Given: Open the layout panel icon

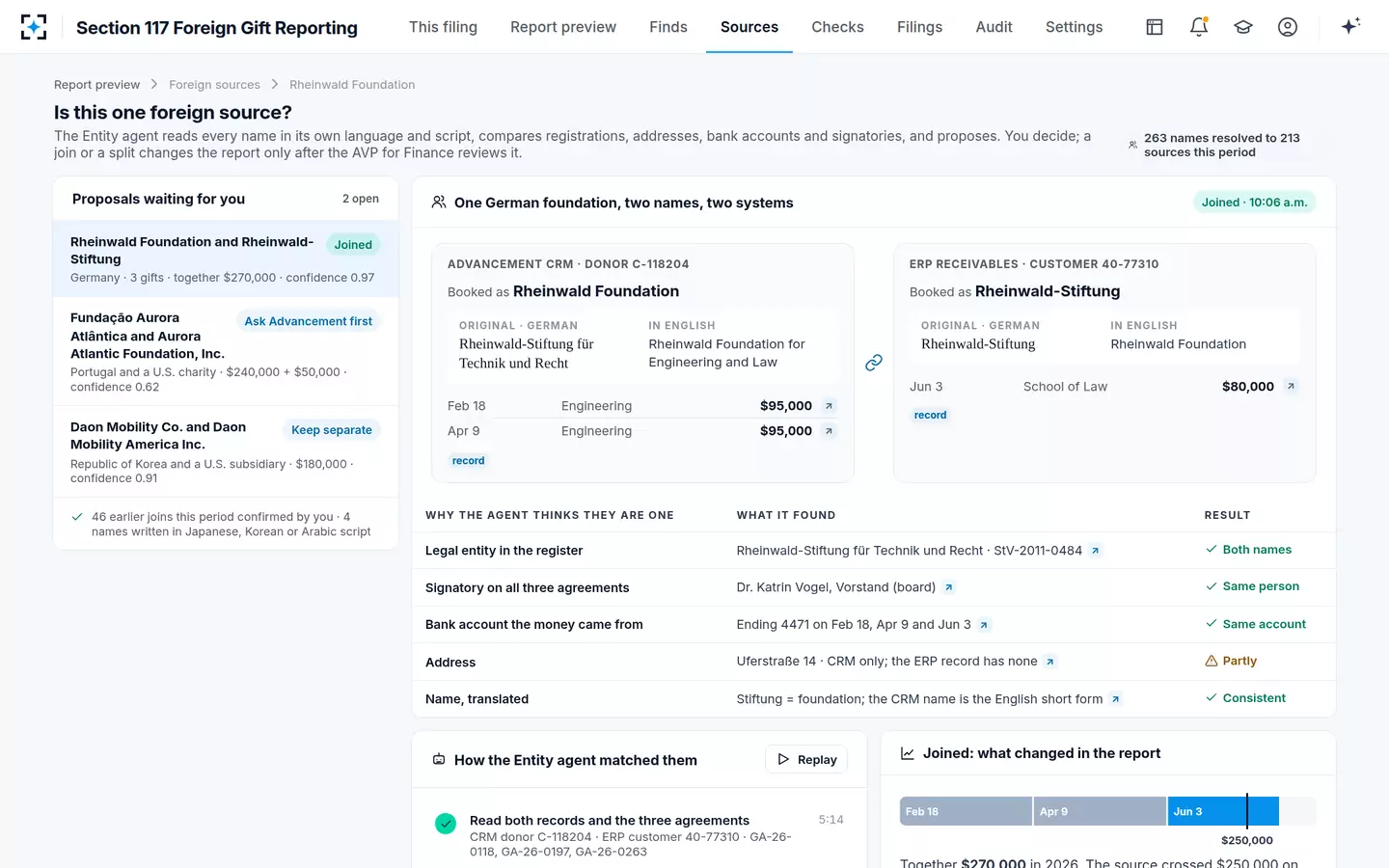Looking at the screenshot, I should 1155,27.
